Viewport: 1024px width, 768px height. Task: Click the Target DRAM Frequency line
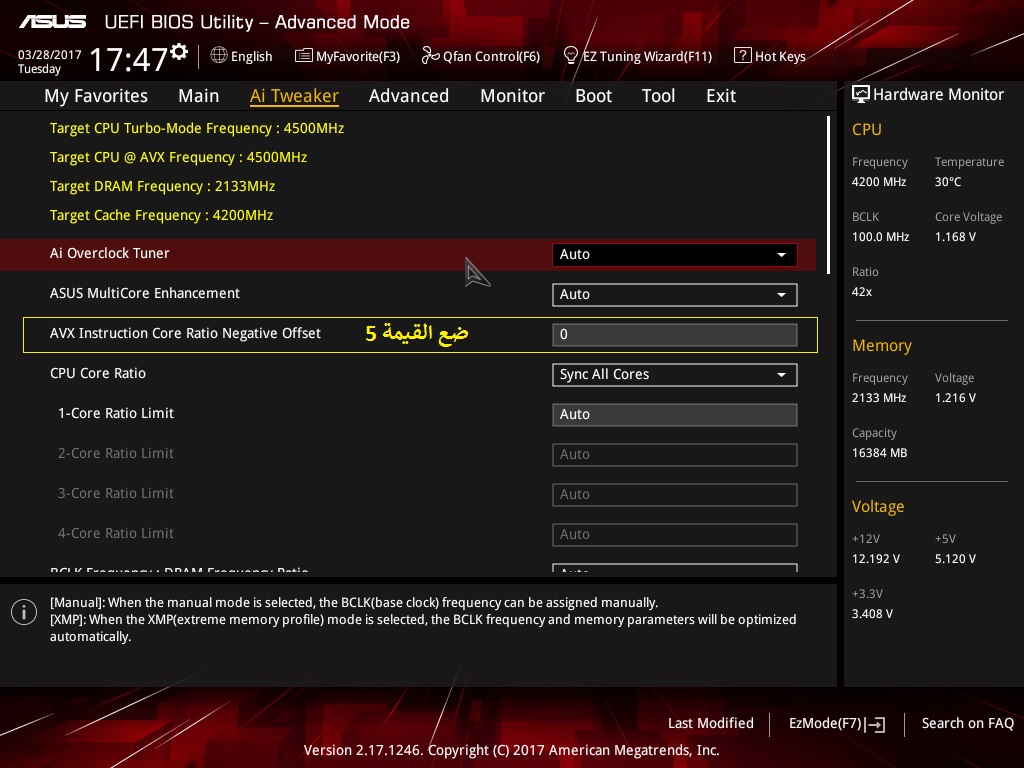pyautogui.click(x=163, y=186)
